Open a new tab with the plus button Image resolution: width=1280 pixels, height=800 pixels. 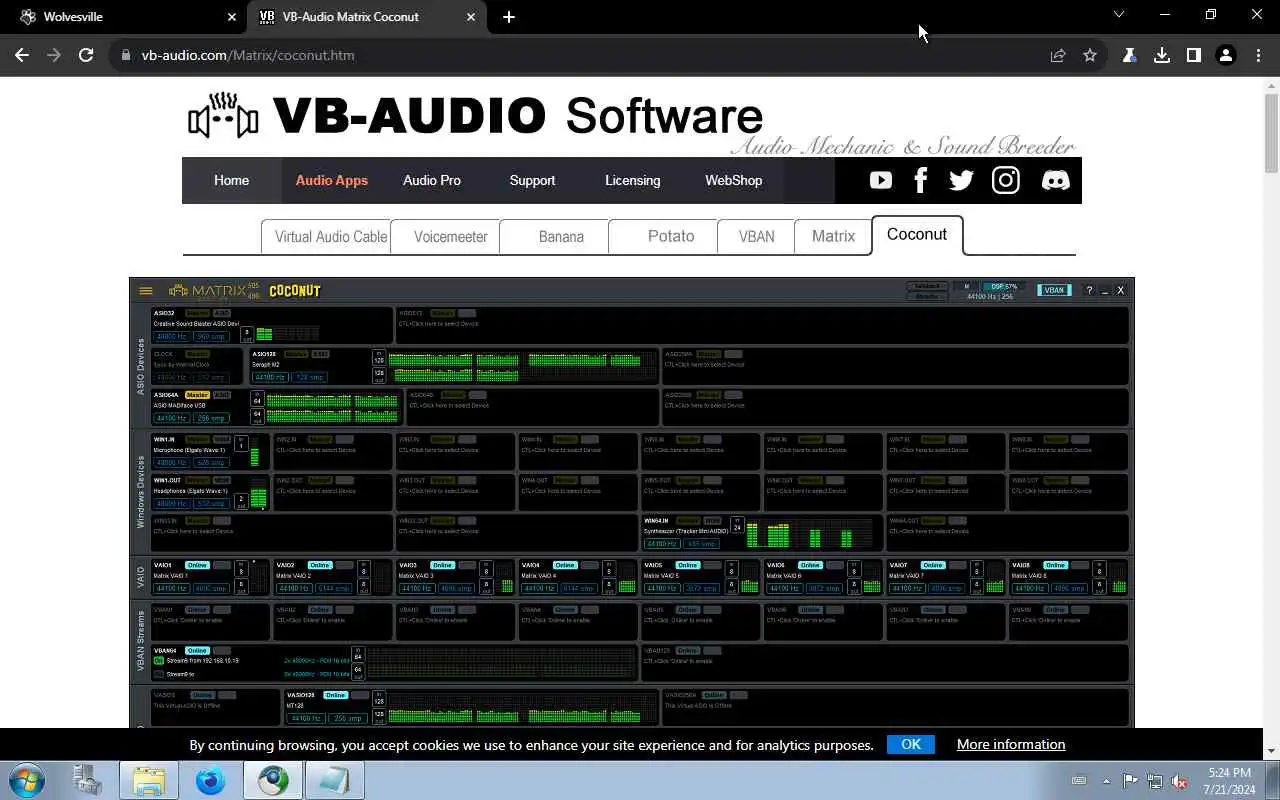tap(509, 17)
